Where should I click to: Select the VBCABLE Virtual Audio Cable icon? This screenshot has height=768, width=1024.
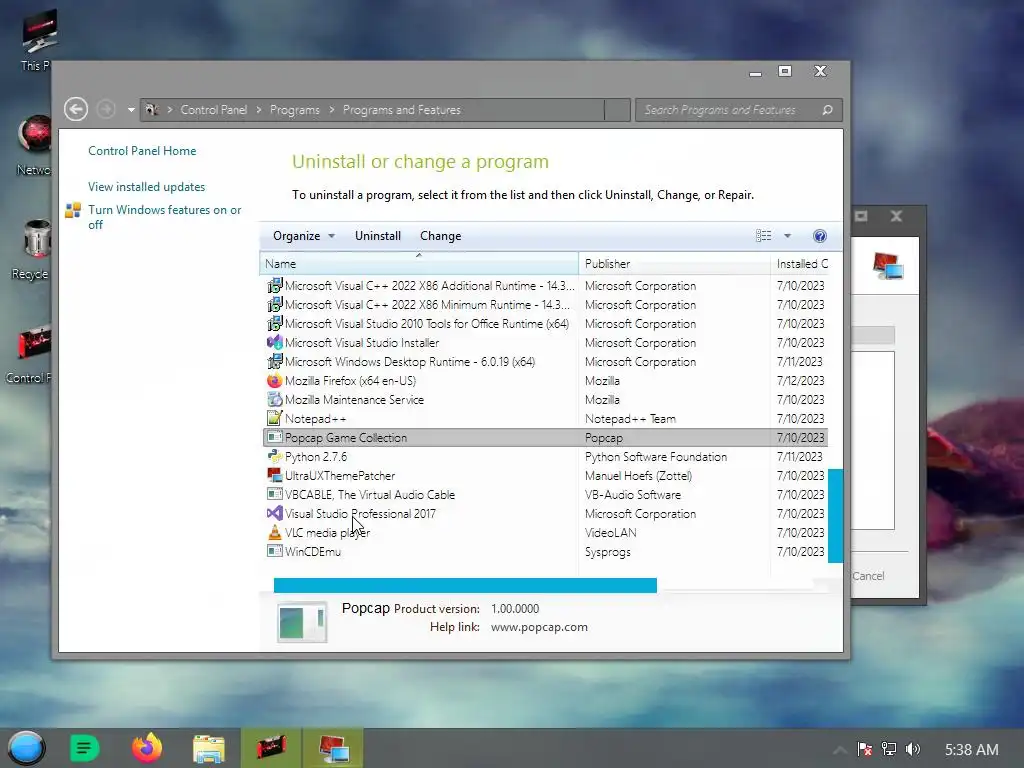275,494
